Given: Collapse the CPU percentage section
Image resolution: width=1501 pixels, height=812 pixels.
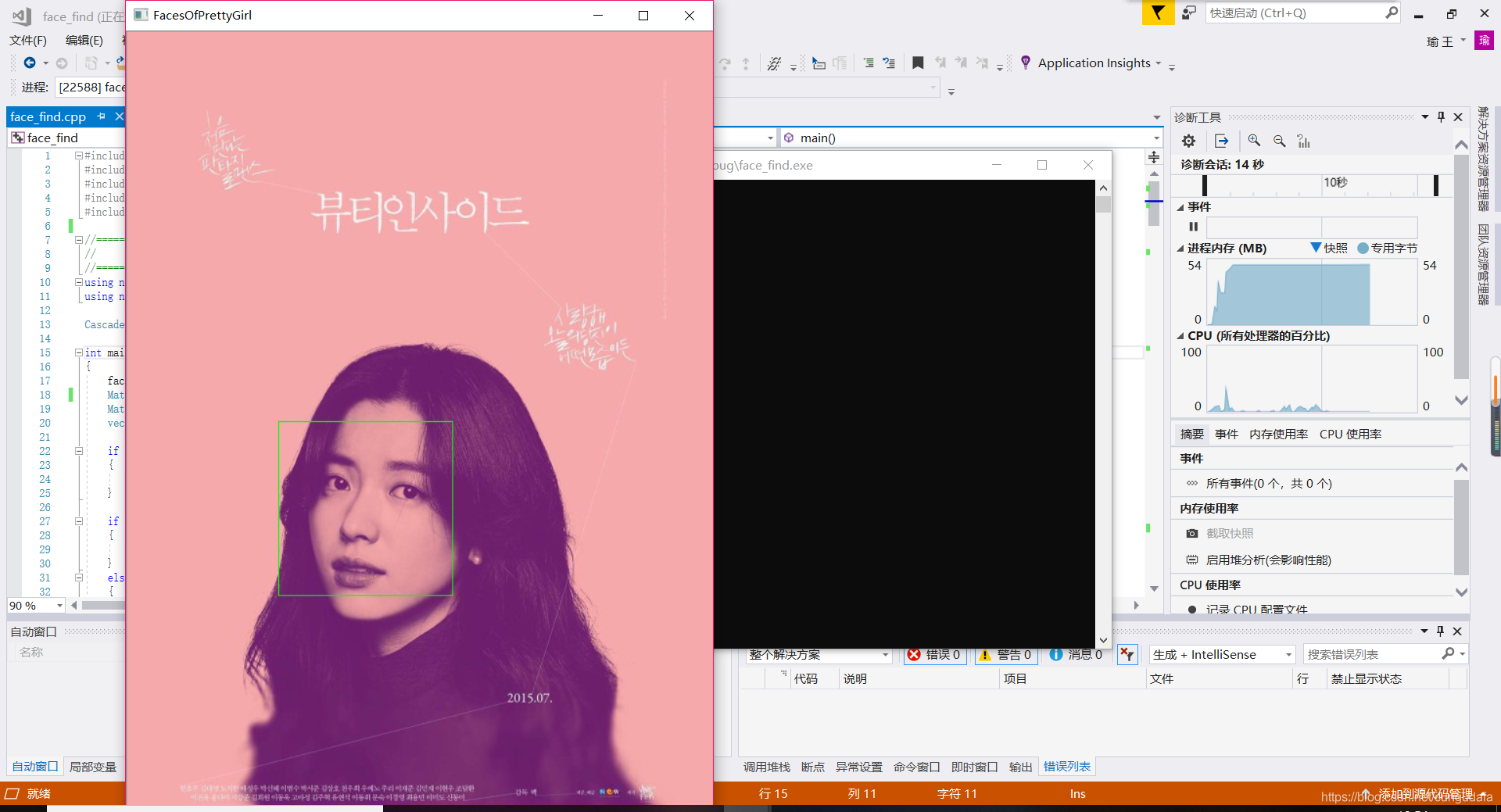Looking at the screenshot, I should coord(1180,336).
